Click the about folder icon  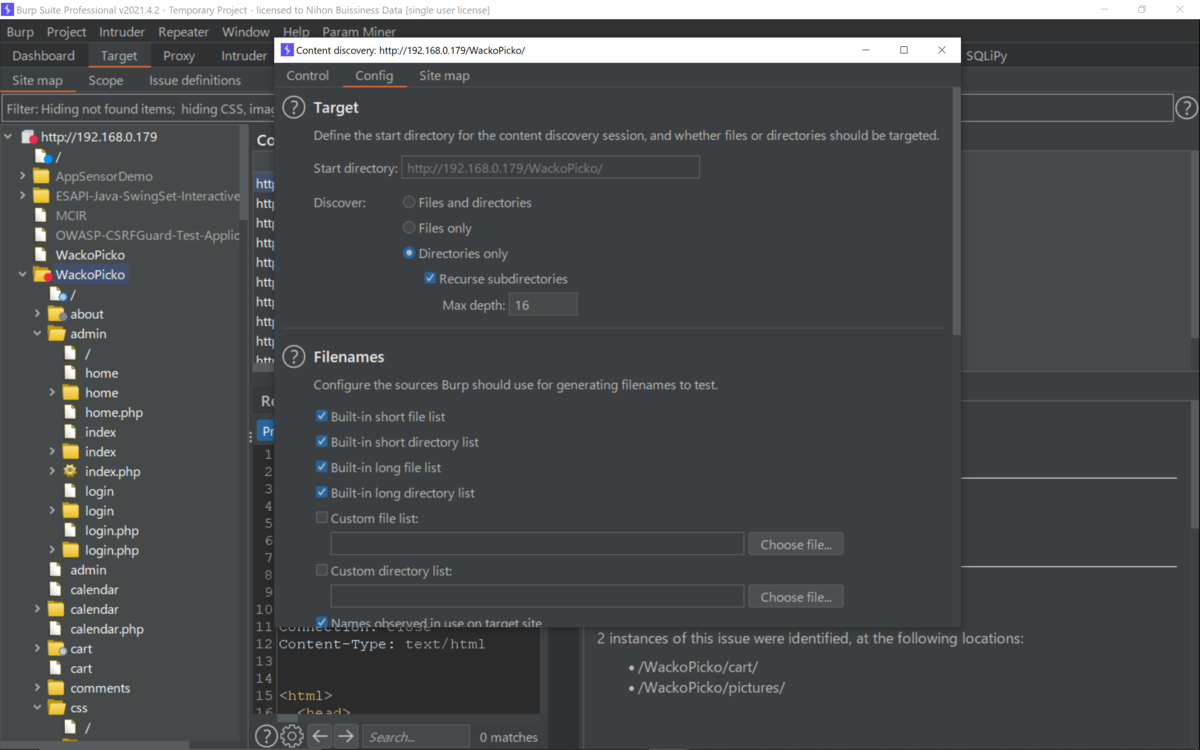(x=57, y=314)
